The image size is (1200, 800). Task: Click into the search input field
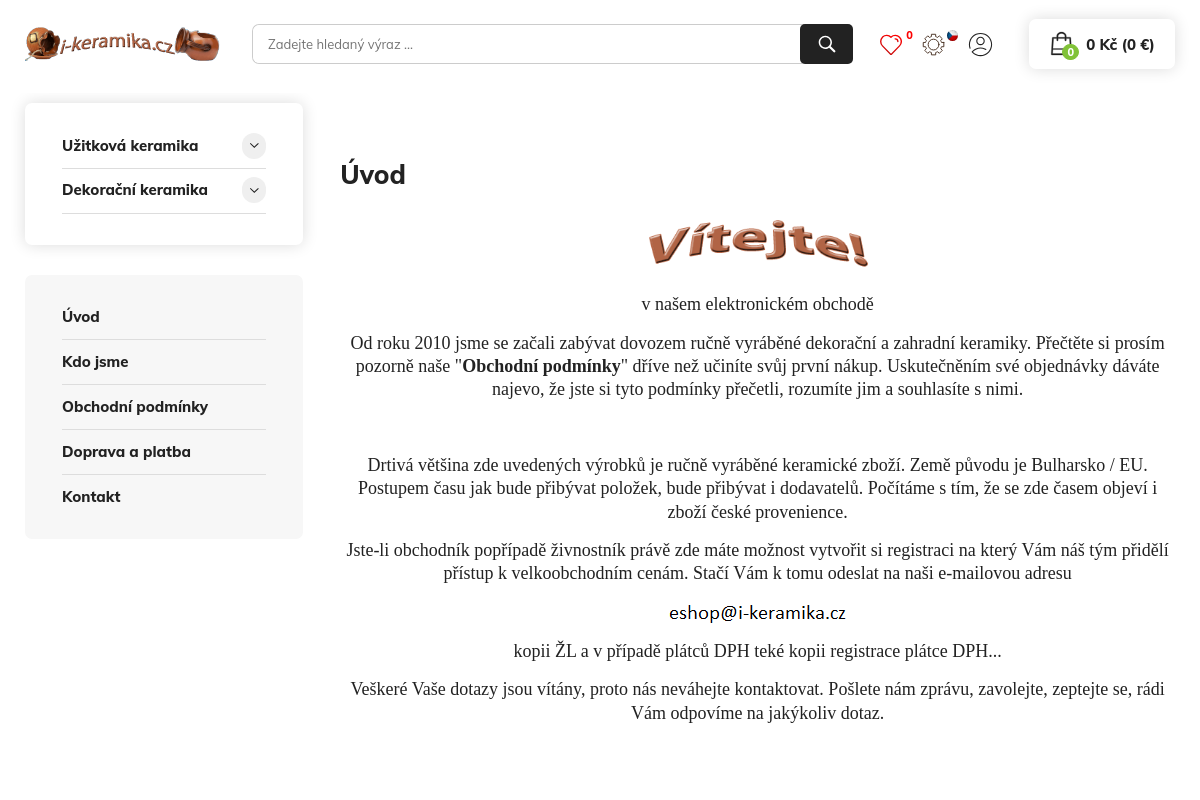click(526, 44)
